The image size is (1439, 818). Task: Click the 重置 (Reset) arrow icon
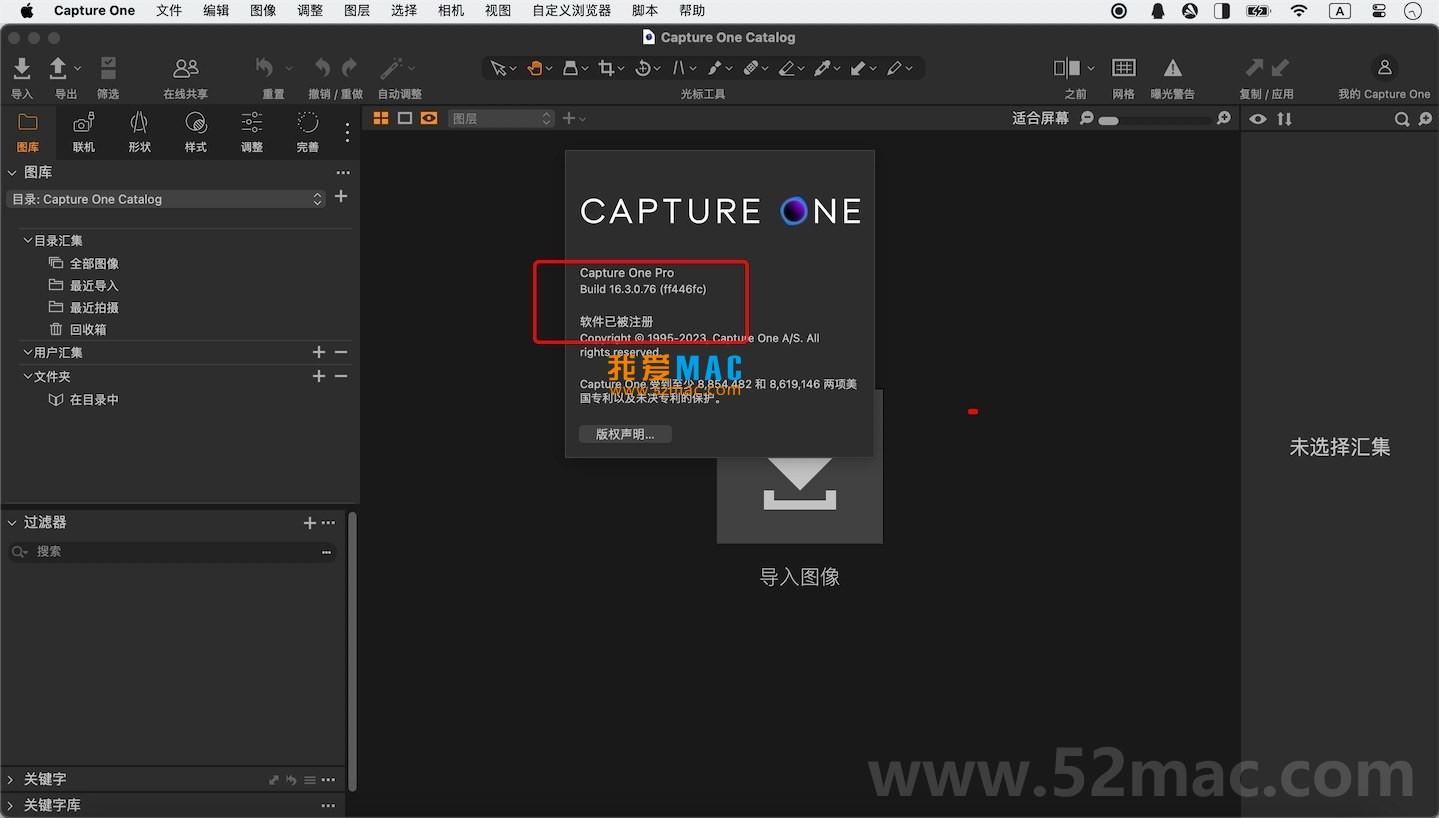click(264, 68)
